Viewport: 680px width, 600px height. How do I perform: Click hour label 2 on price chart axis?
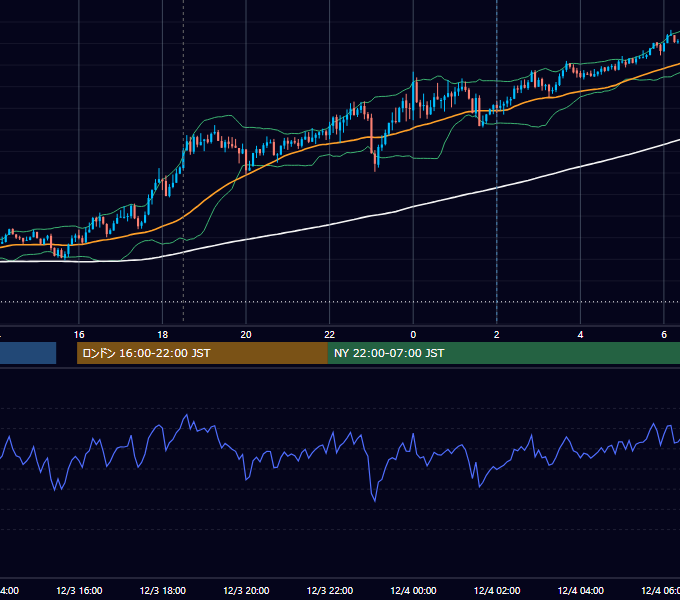coord(497,335)
